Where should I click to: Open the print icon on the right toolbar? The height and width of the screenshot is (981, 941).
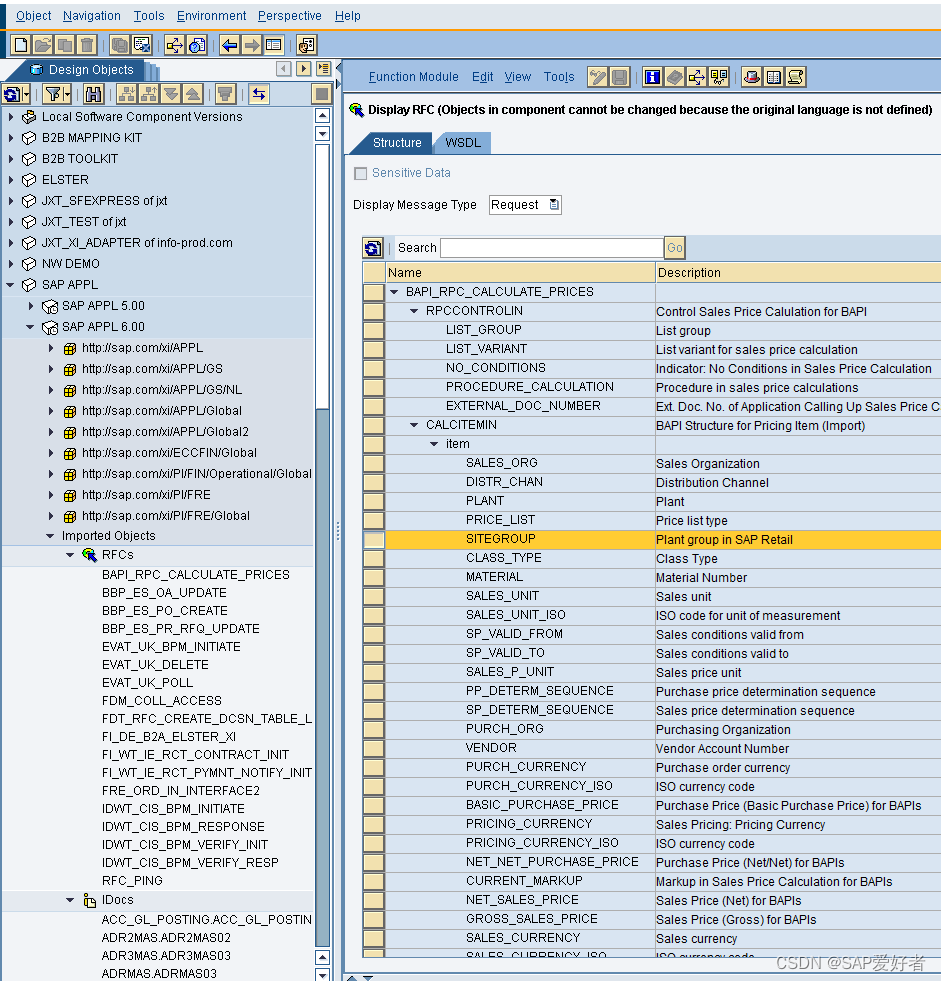pos(750,75)
